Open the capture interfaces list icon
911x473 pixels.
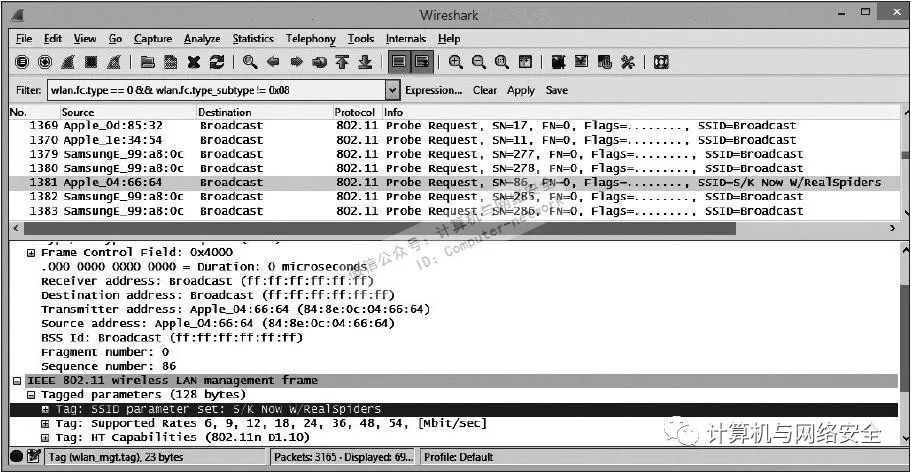point(21,62)
